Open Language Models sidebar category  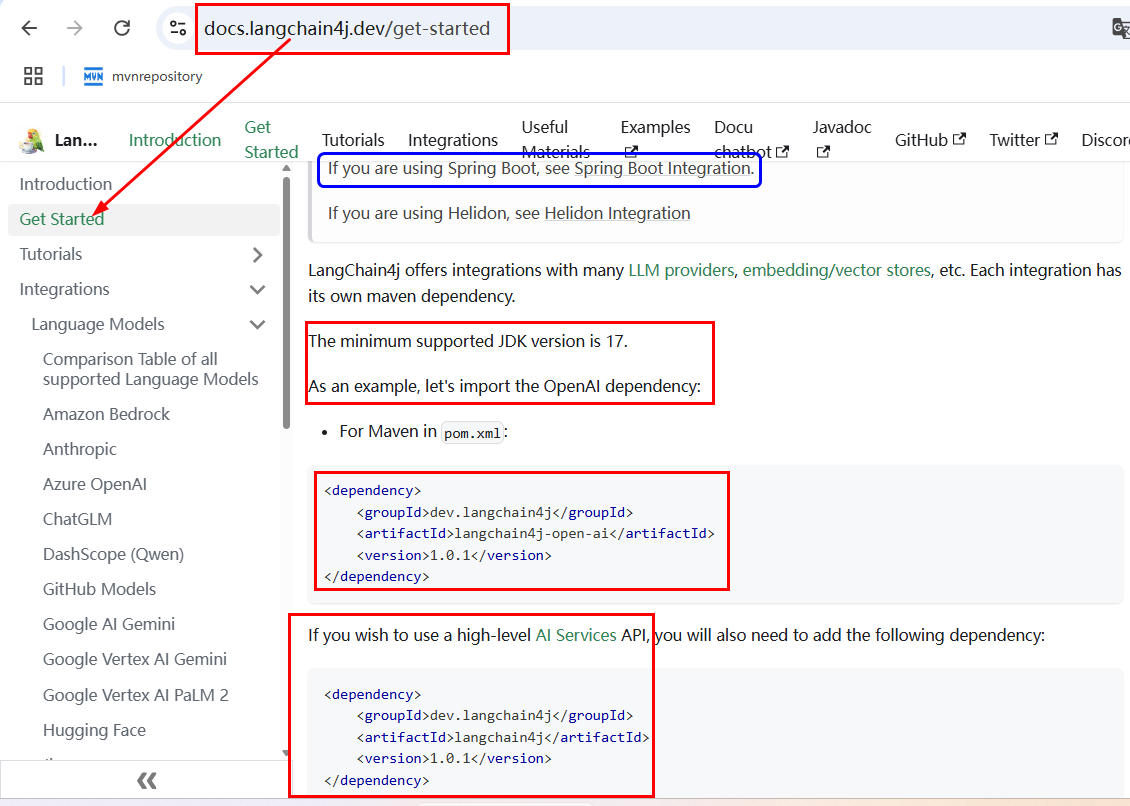(x=98, y=324)
